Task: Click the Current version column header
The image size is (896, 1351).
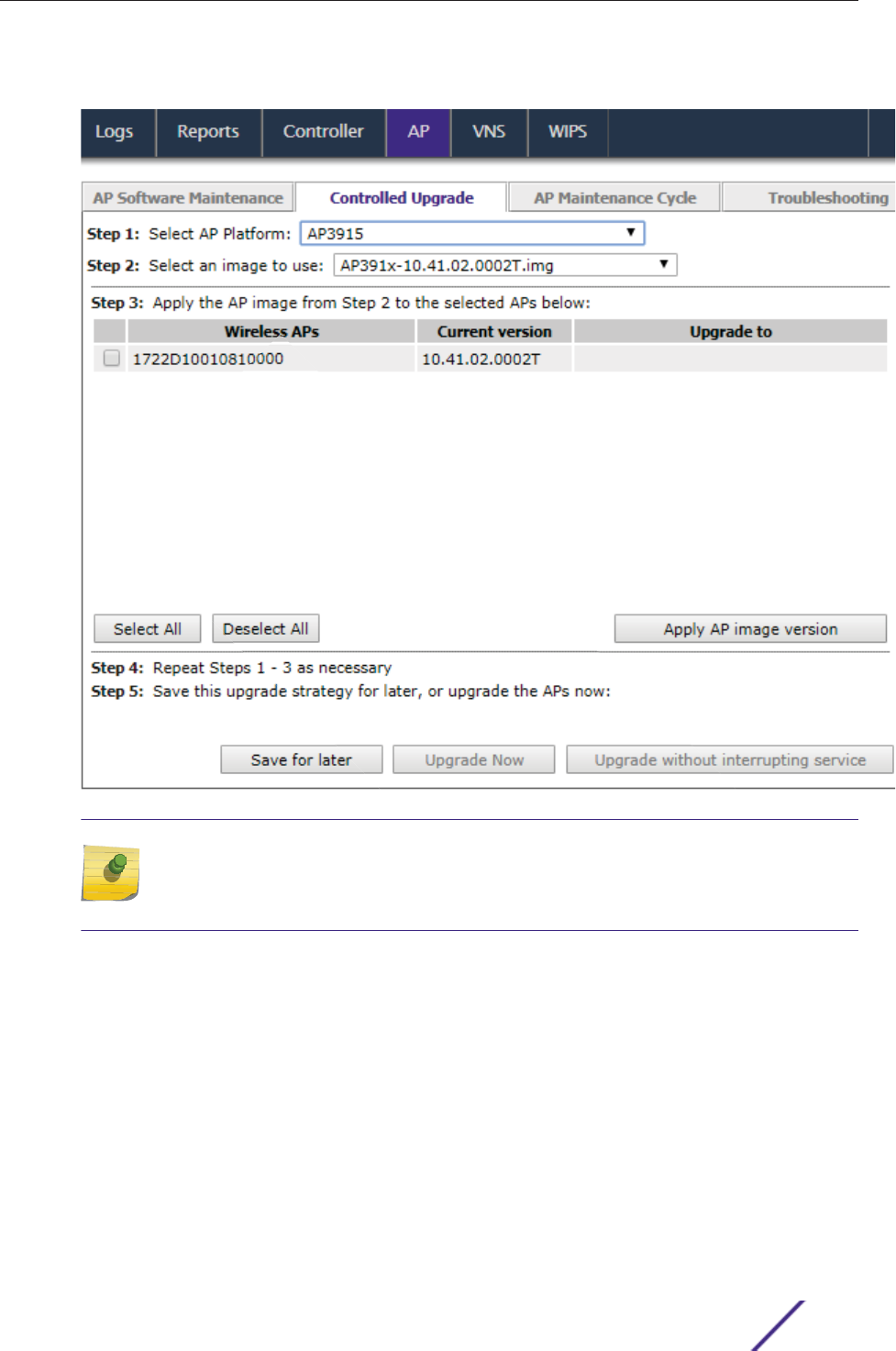Action: [x=494, y=331]
